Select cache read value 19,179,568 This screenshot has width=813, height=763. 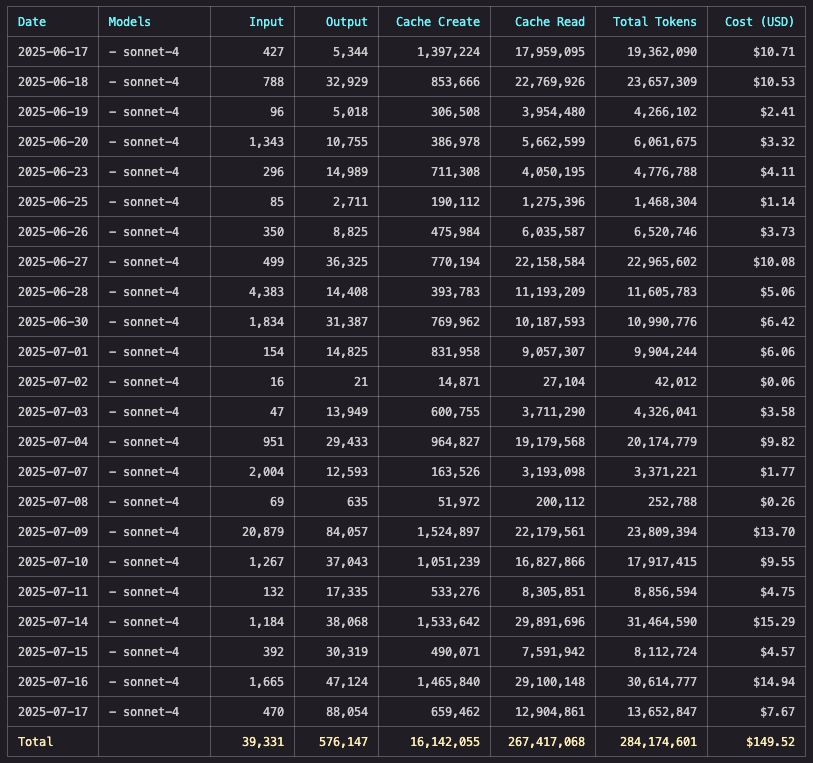[550, 443]
